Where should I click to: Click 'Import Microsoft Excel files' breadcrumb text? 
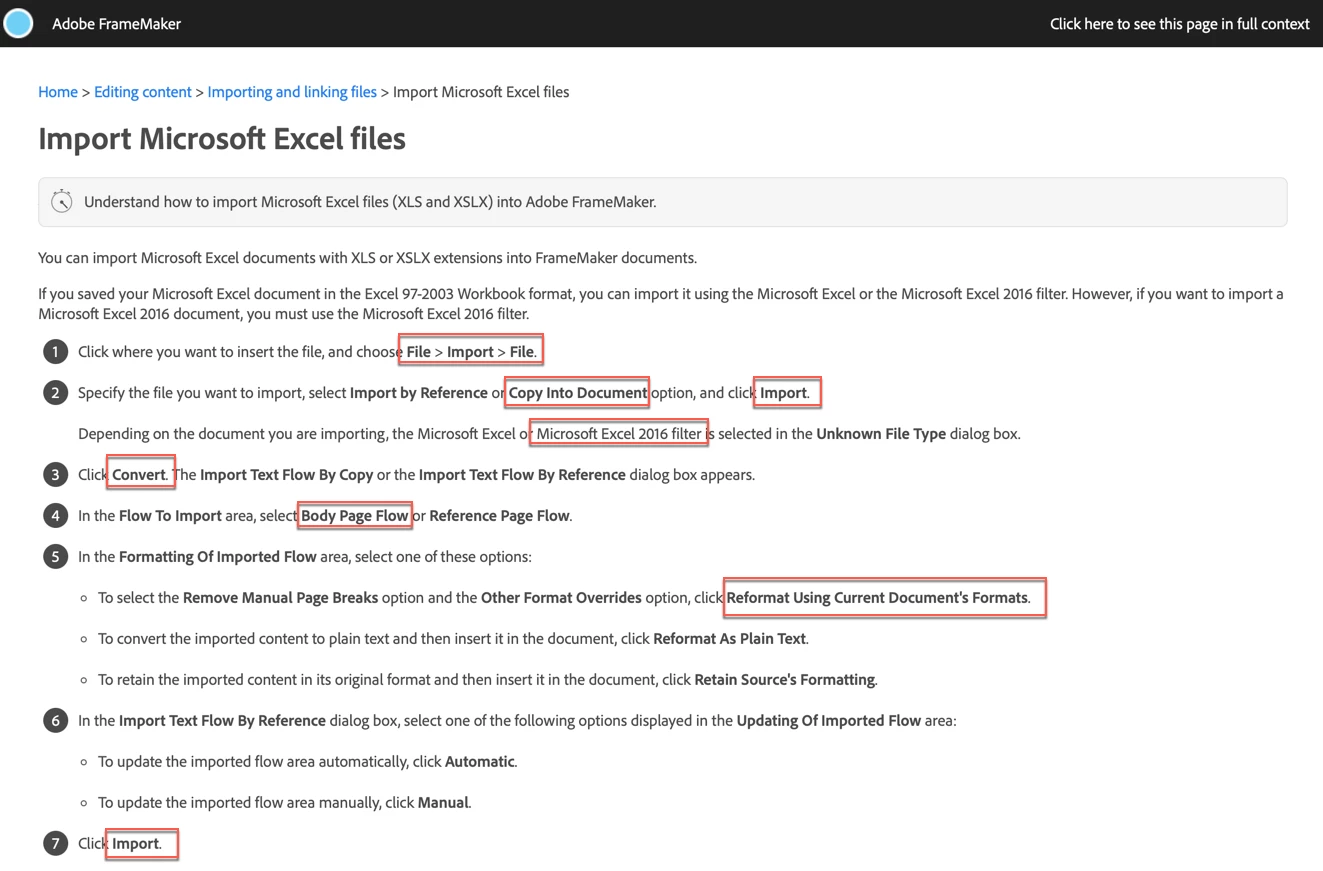[x=481, y=92]
